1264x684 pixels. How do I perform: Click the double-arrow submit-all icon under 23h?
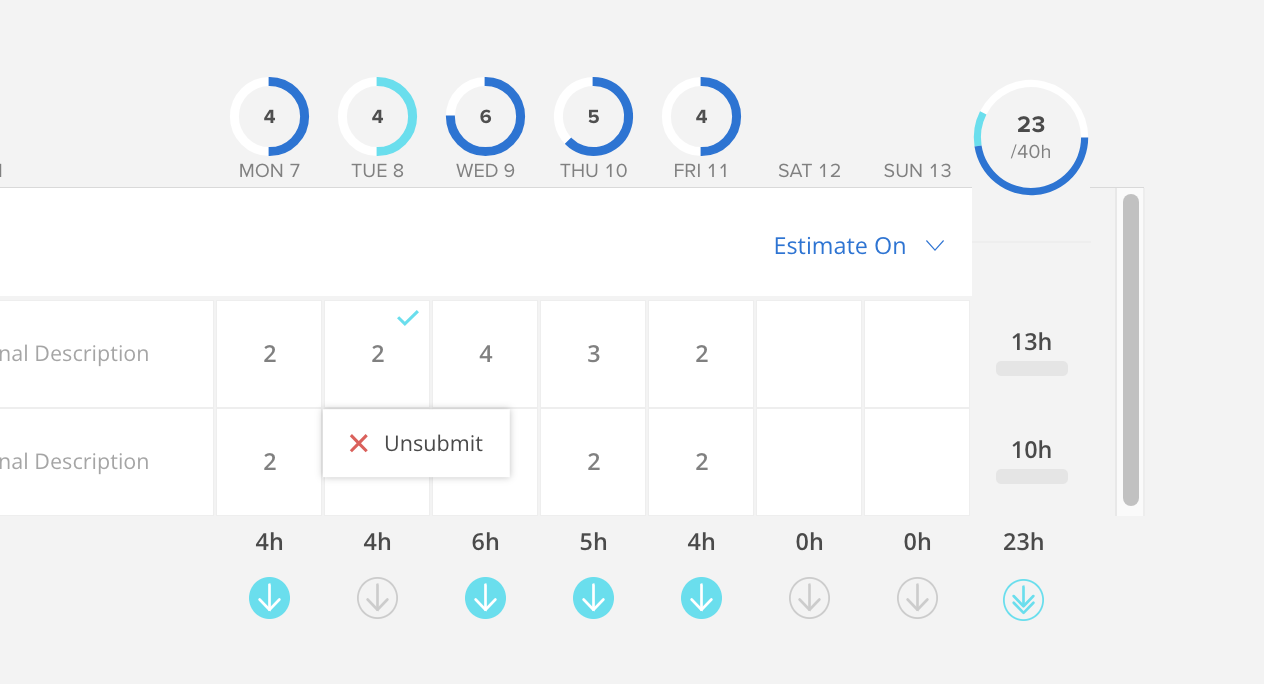(1022, 600)
